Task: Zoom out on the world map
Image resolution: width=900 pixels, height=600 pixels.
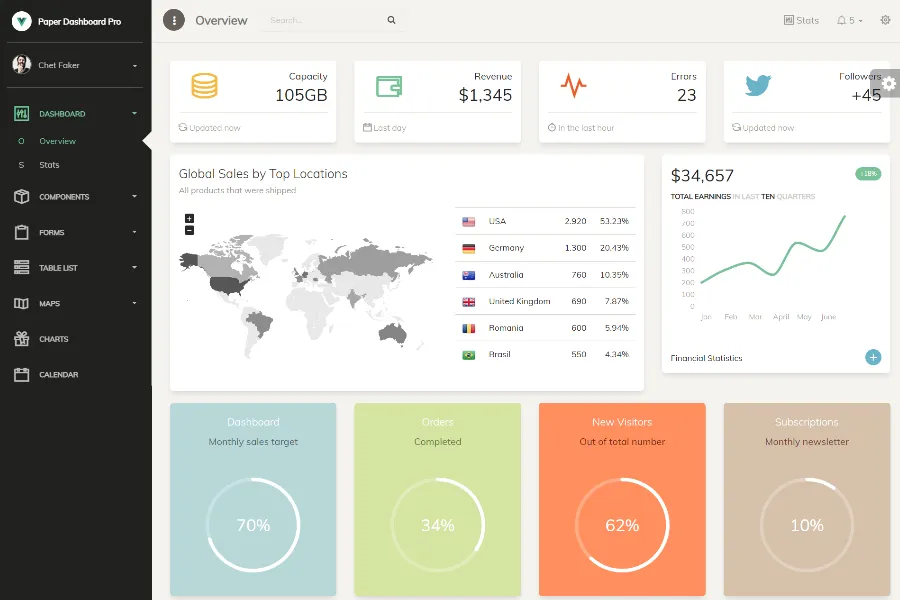Action: (190, 231)
